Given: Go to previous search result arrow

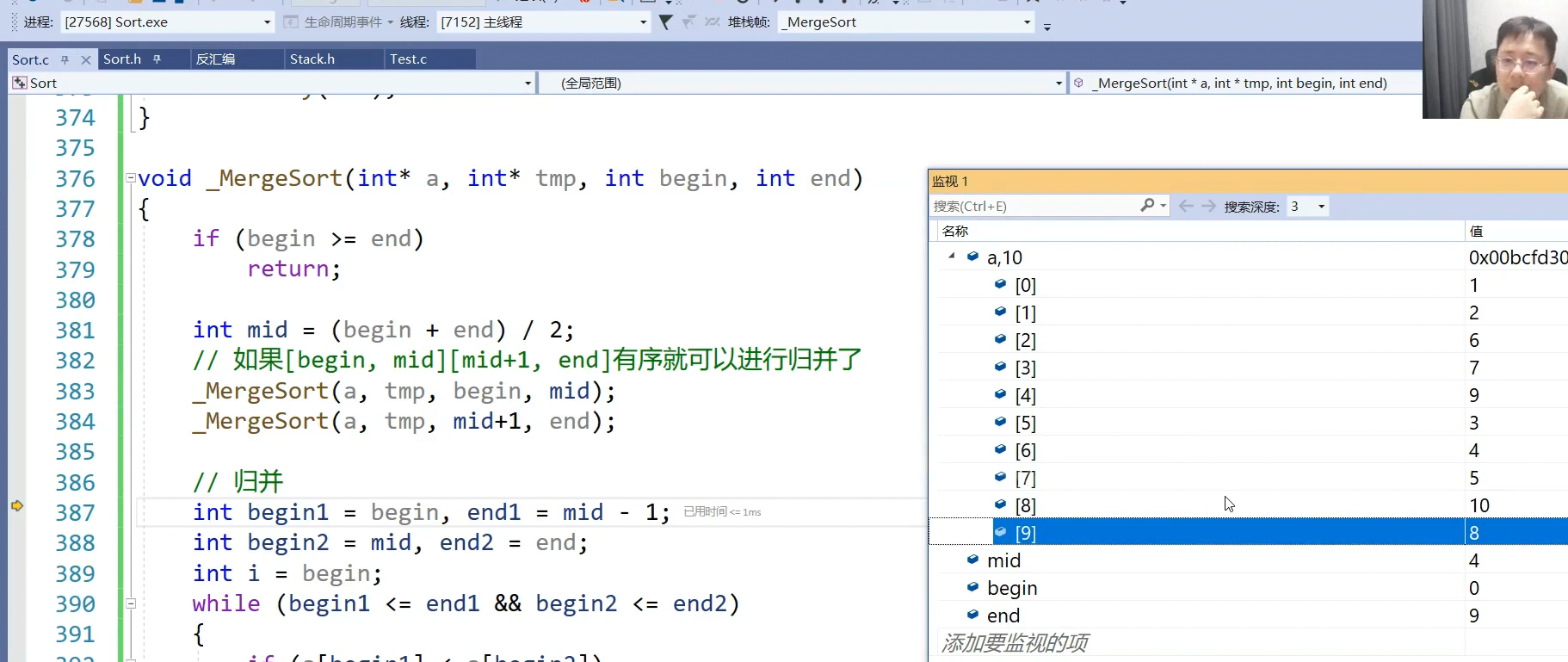Looking at the screenshot, I should coord(1186,206).
